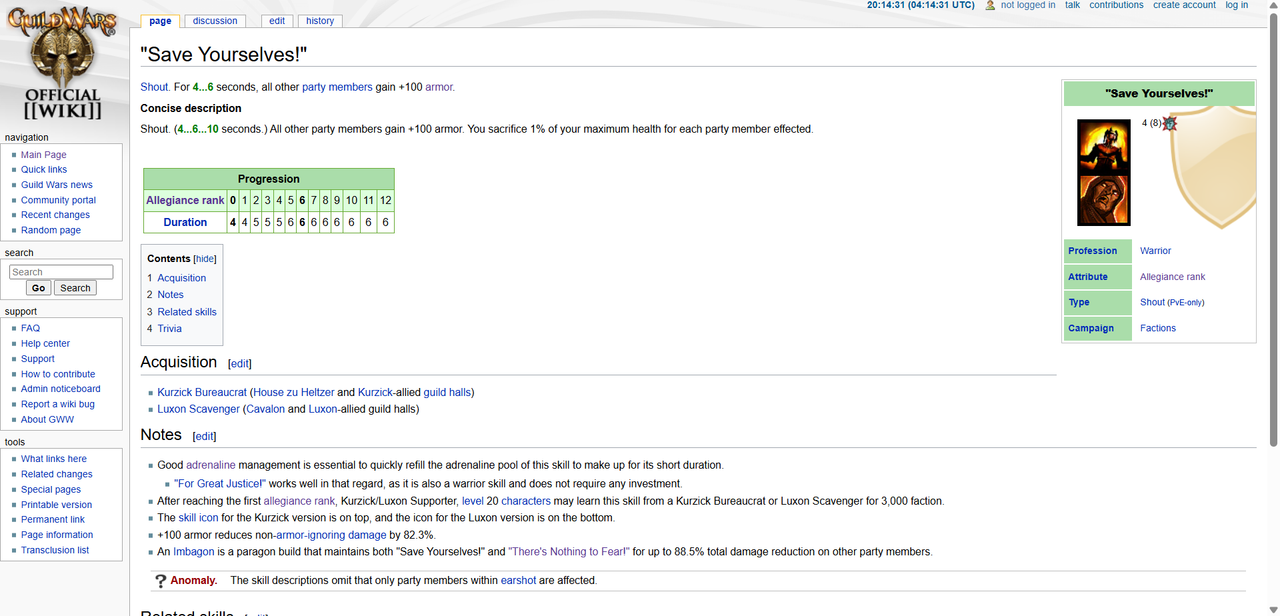Click the Go button
The width and height of the screenshot is (1280, 616).
coord(38,288)
